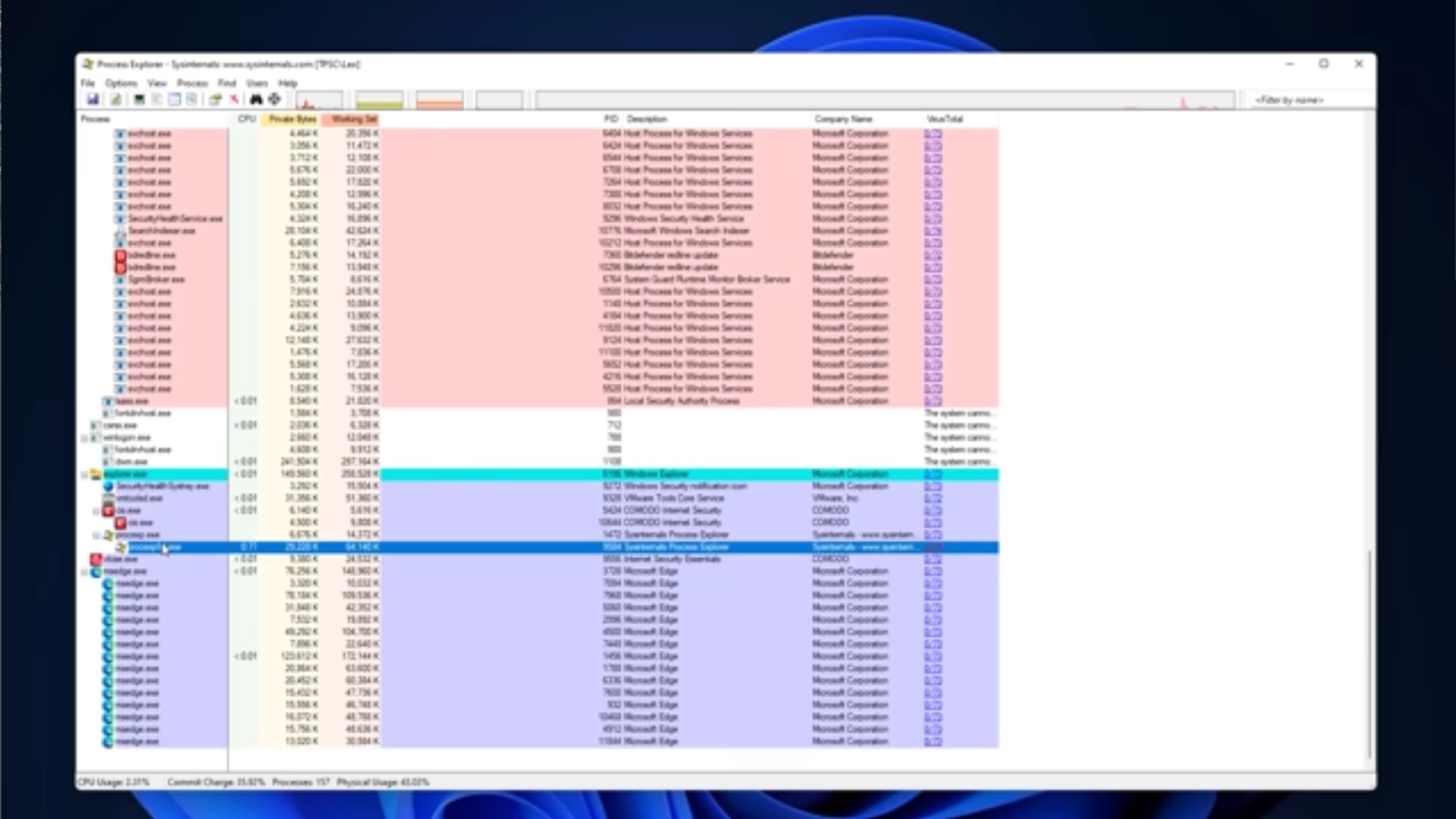
Task: Sort by the Process column header
Action: click(x=153, y=119)
